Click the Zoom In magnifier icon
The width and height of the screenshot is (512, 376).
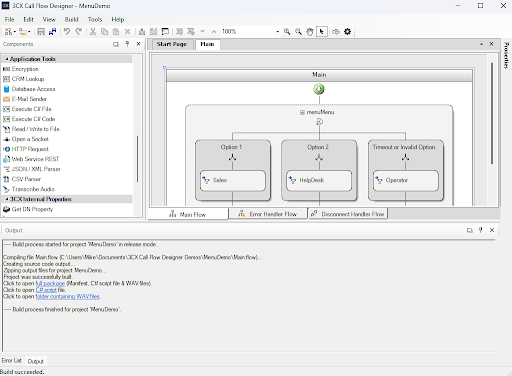point(287,32)
